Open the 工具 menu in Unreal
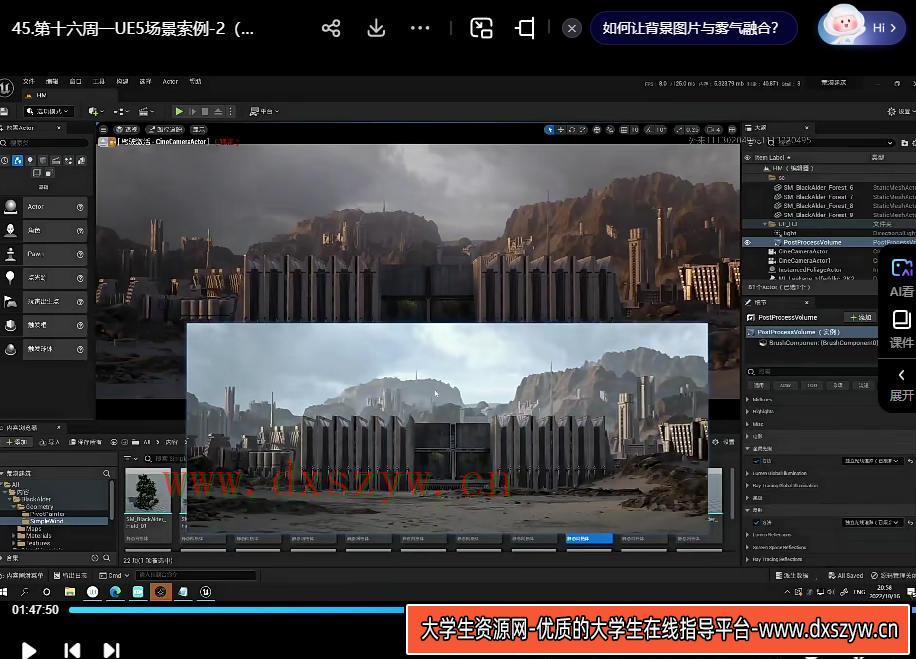916x659 pixels. coord(99,81)
